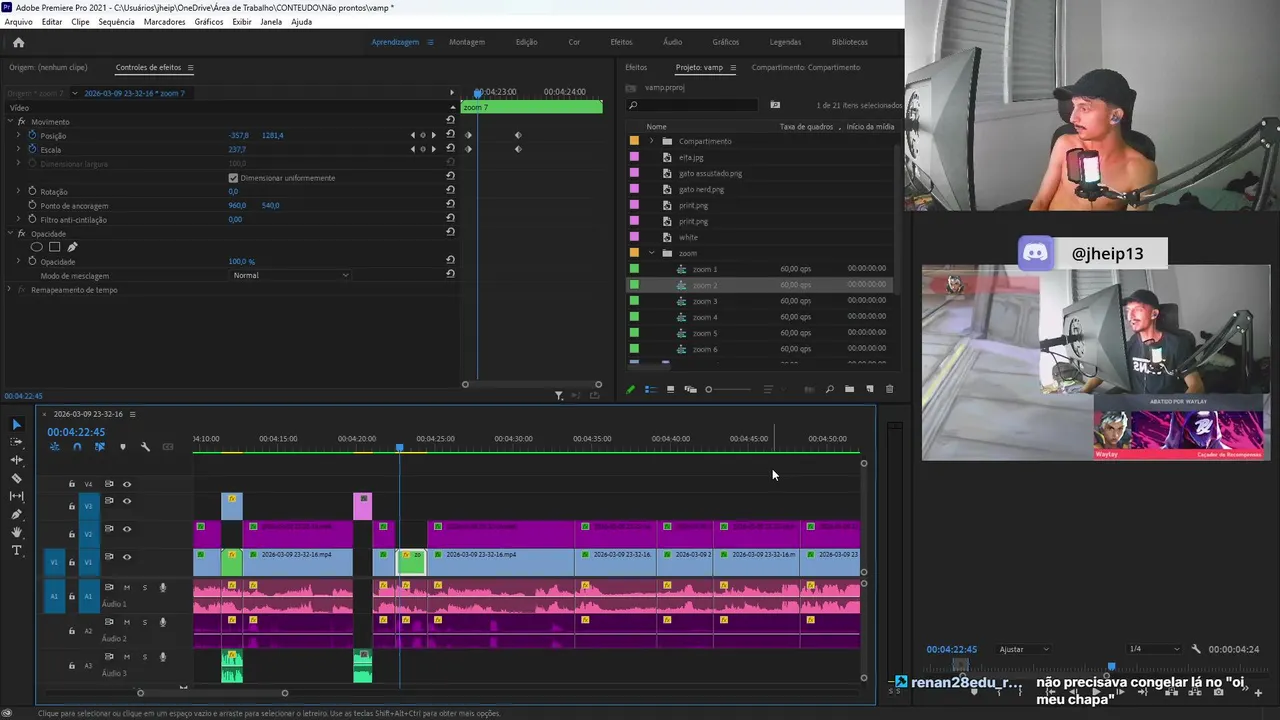Select the Selection tool arrow
Viewport: 1280px width, 720px height.
point(16,424)
